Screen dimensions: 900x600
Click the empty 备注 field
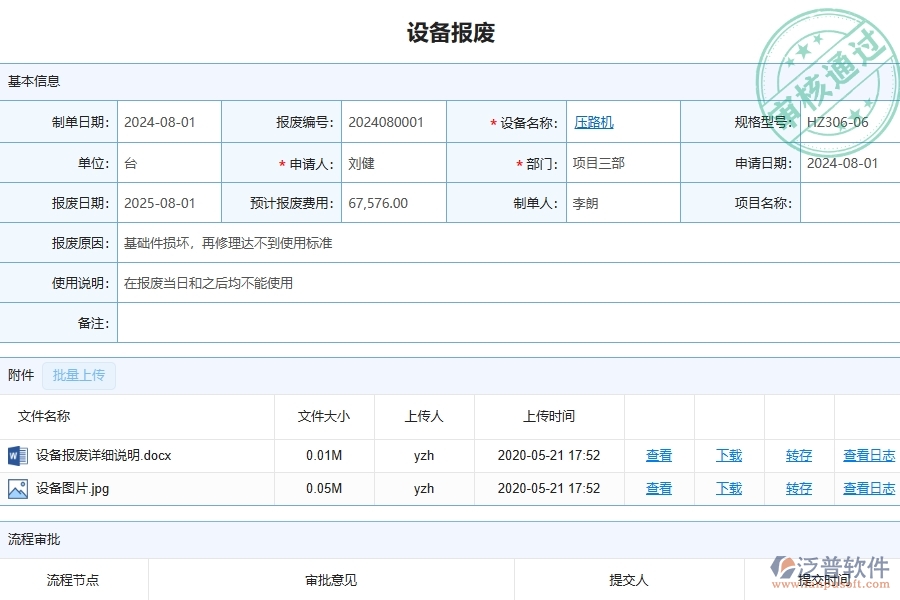click(x=500, y=322)
